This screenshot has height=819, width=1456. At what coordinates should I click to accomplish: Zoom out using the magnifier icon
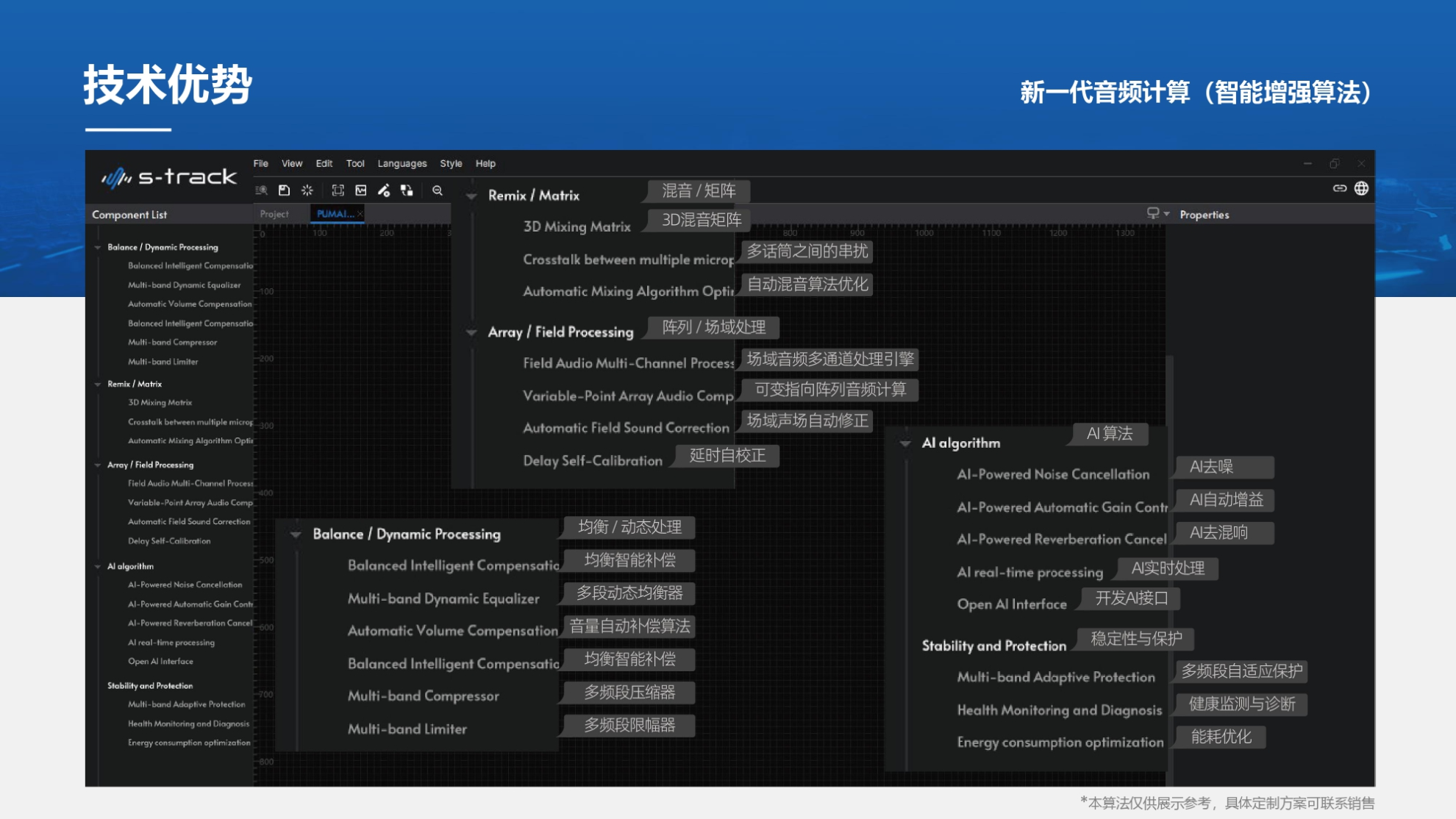[x=438, y=190]
